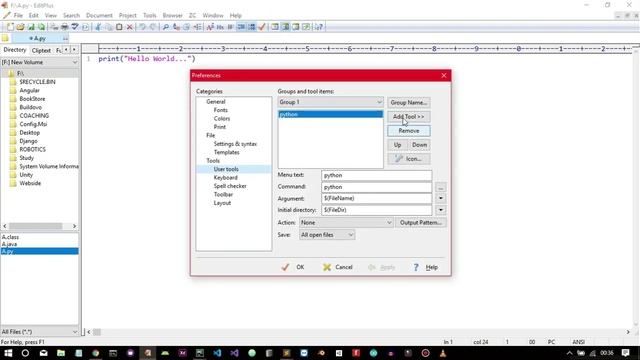Open the All Files (*.*) filter dropdown
Viewport: 640px width, 360px height.
coord(40,332)
